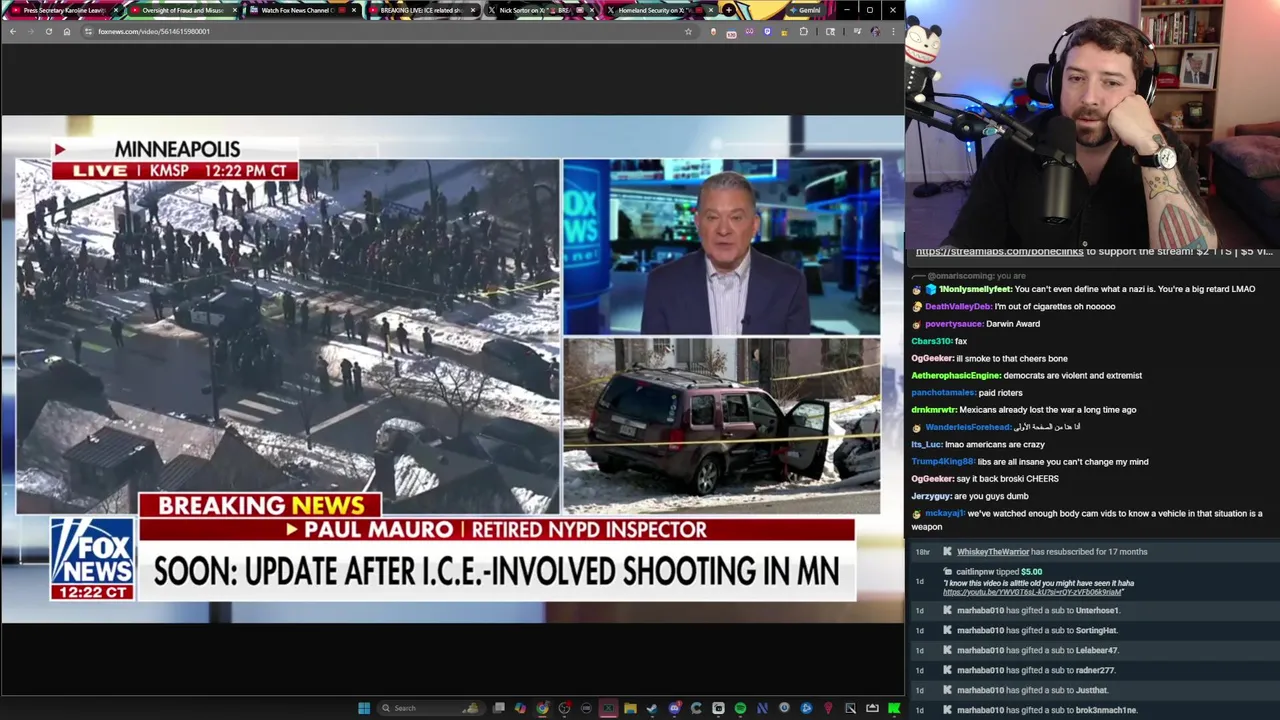Click username povertysauce in chat
This screenshot has height=720, width=1280.
[954, 324]
